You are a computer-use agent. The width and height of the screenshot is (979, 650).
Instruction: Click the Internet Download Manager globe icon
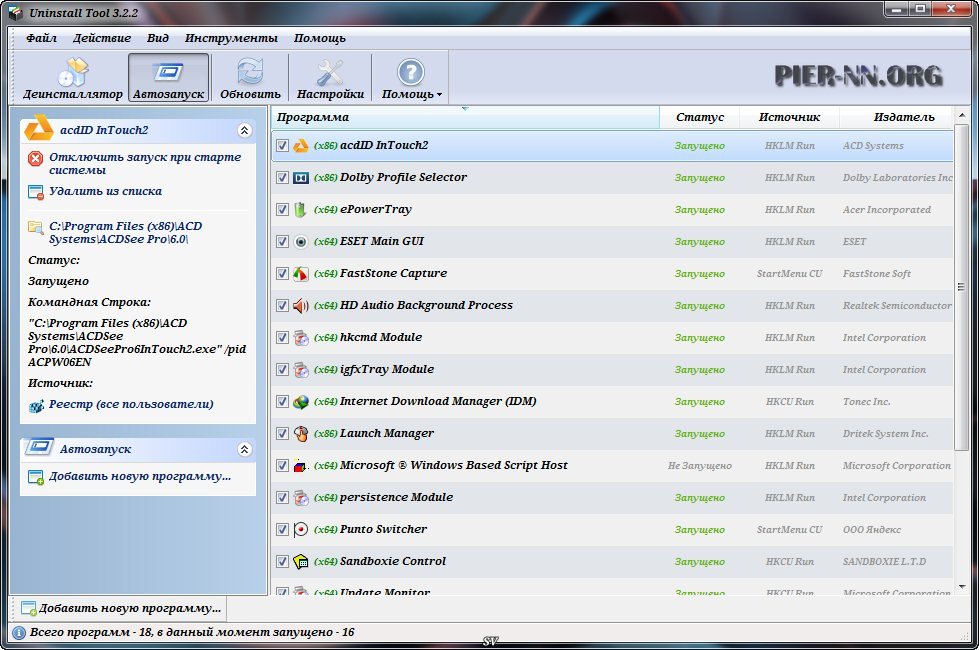pos(301,401)
